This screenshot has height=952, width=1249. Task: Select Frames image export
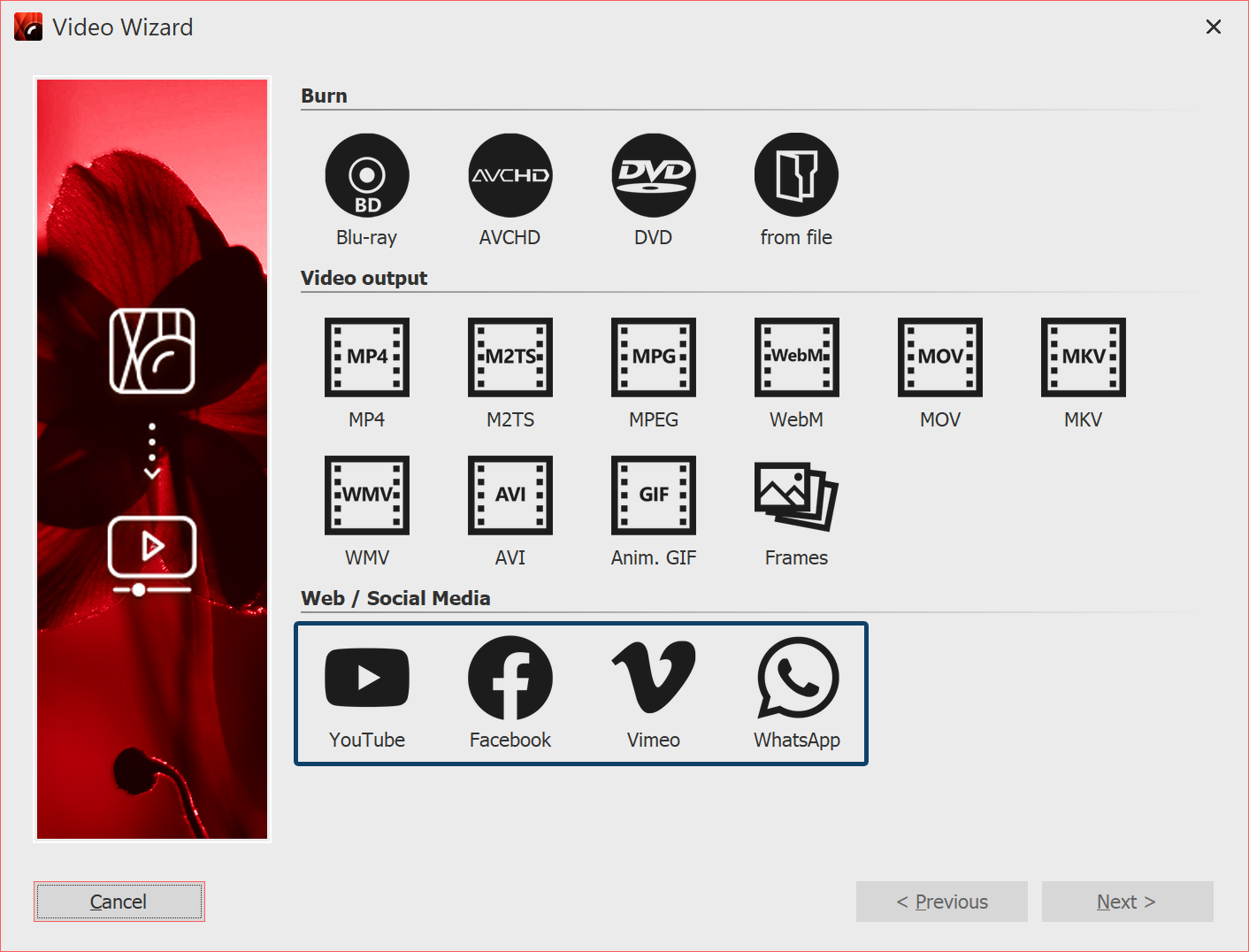tap(796, 495)
